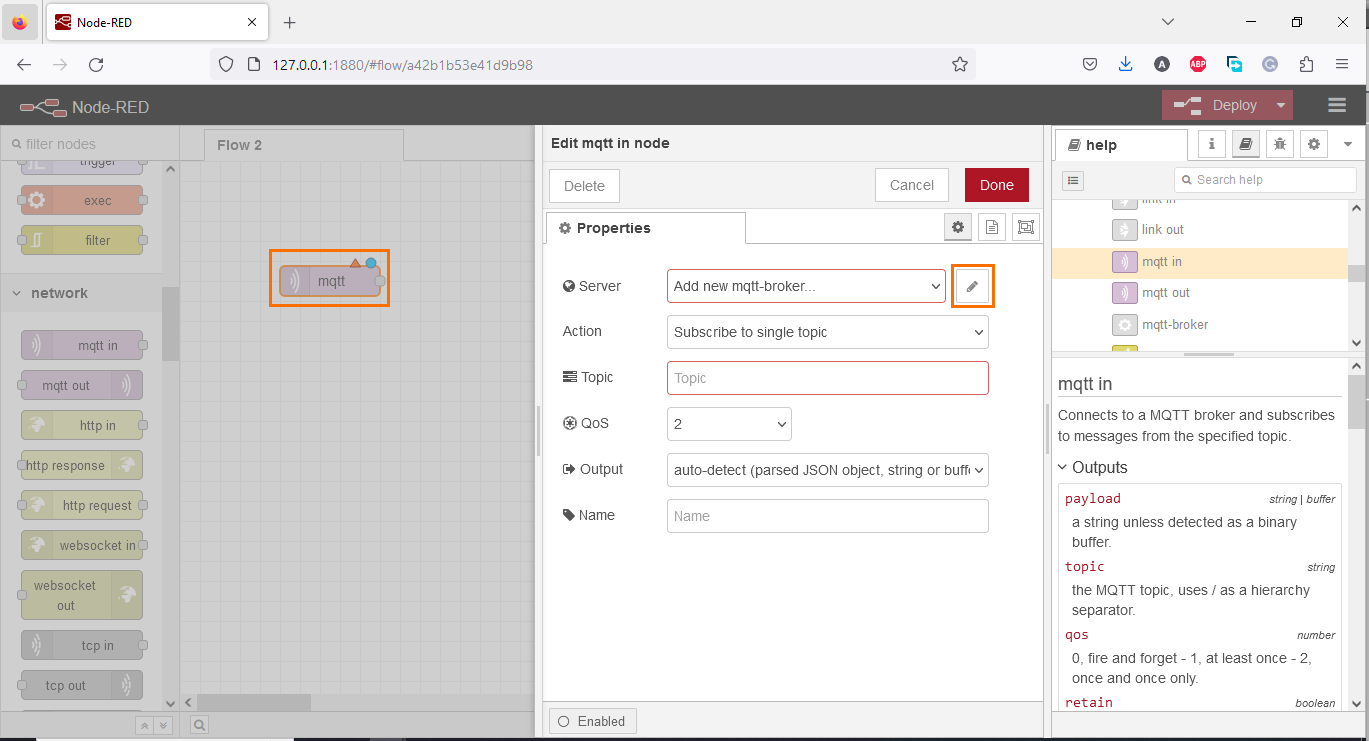The height and width of the screenshot is (741, 1369).
Task: Open Node-RED main hamburger menu
Action: click(1337, 105)
